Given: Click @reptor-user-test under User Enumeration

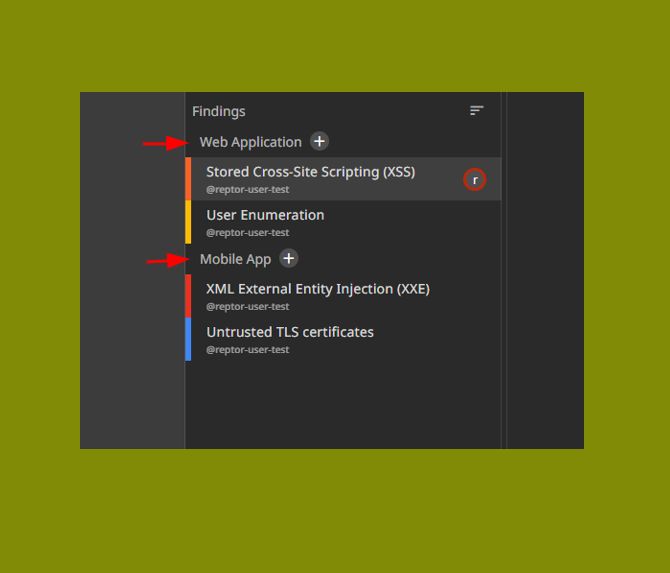Looking at the screenshot, I should [x=247, y=232].
